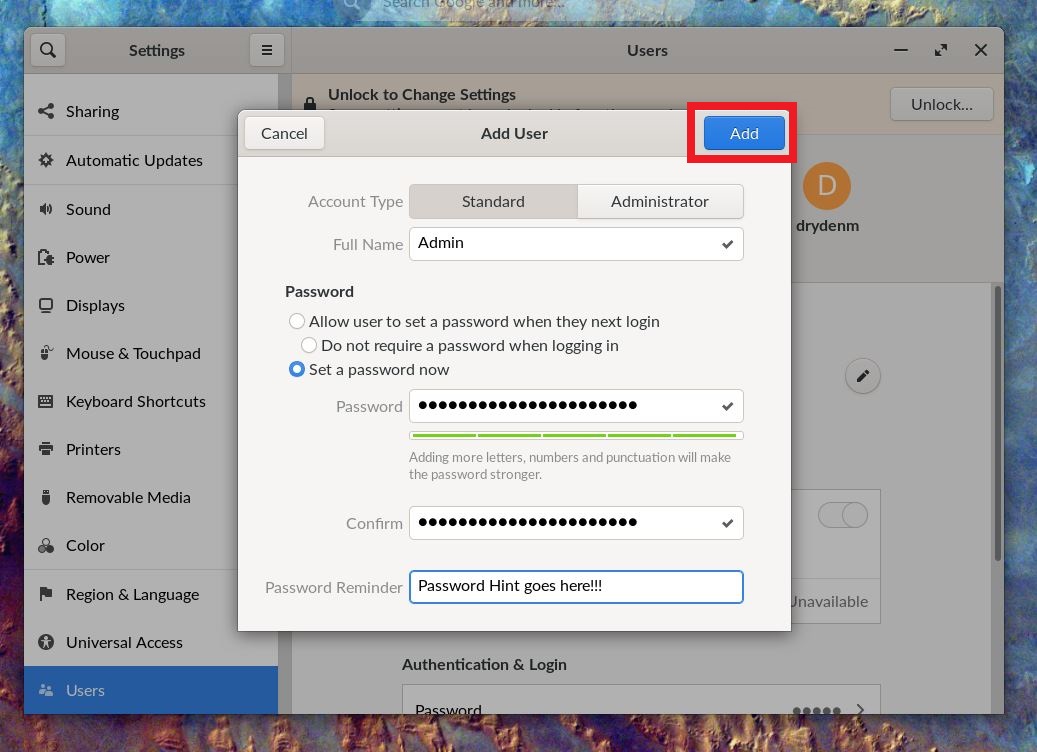1037x752 pixels.
Task: Go to Displays settings panel
Action: (x=151, y=306)
